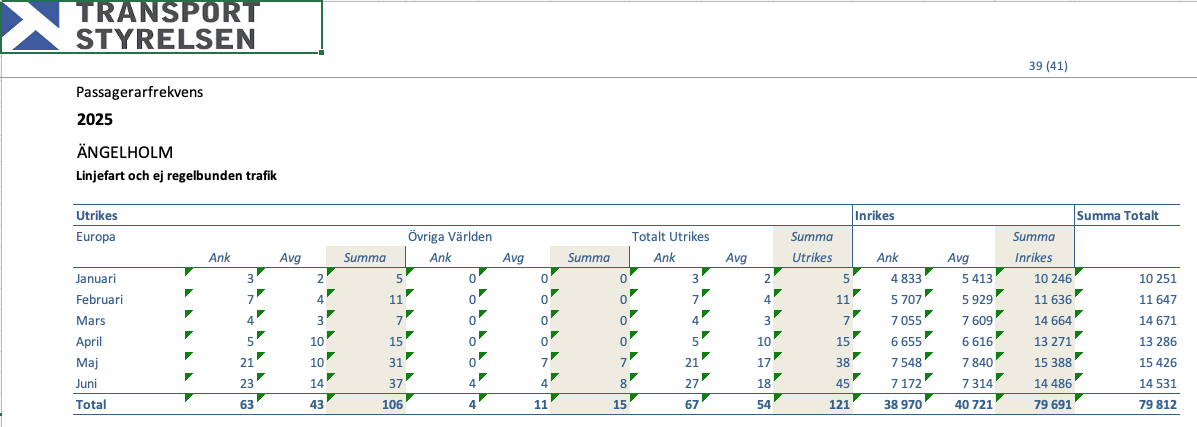
Task: Click the page number 39 (41) cell
Action: pyautogui.click(x=1048, y=66)
